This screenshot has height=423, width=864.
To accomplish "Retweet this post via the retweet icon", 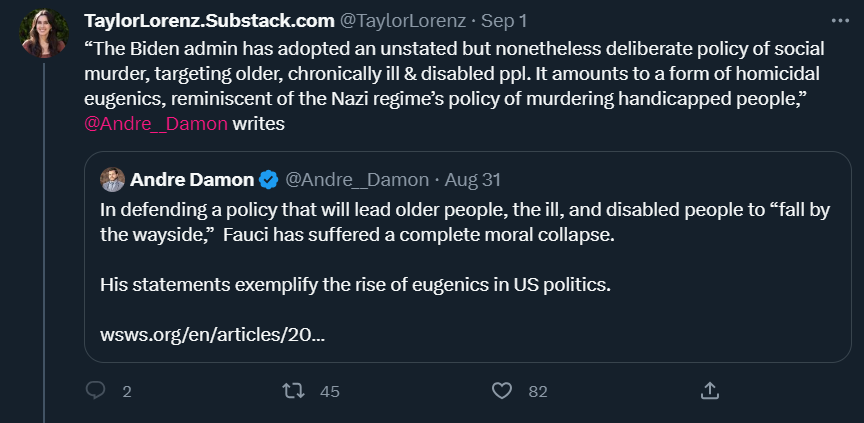I will [295, 390].
